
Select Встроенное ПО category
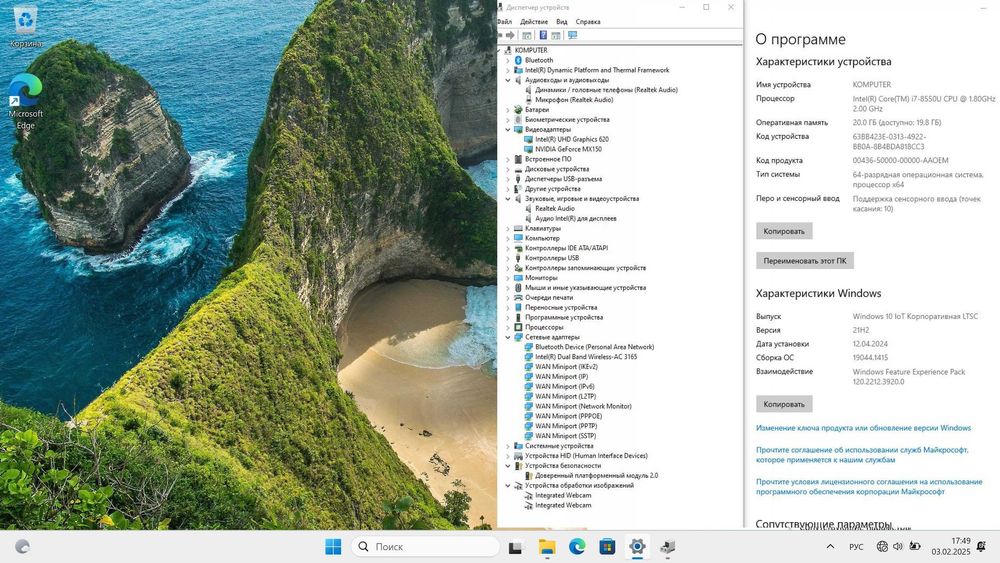[x=548, y=159]
